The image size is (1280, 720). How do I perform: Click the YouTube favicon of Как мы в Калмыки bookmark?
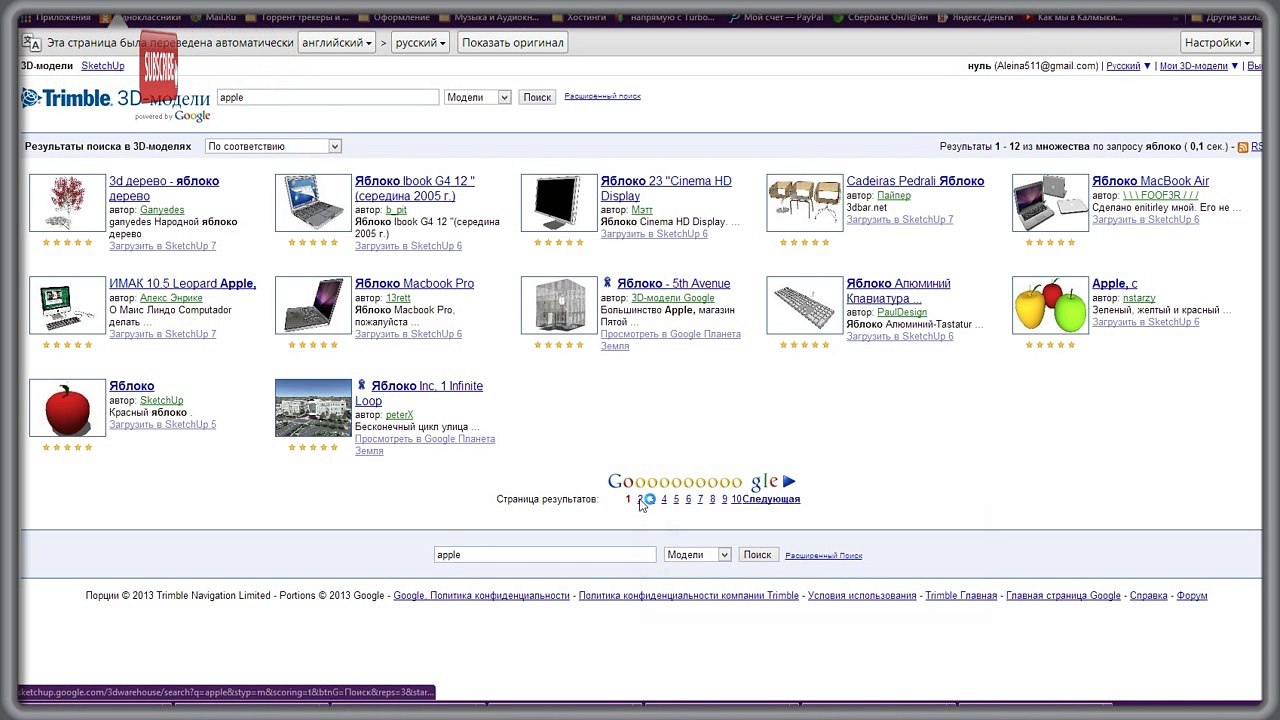click(1028, 17)
